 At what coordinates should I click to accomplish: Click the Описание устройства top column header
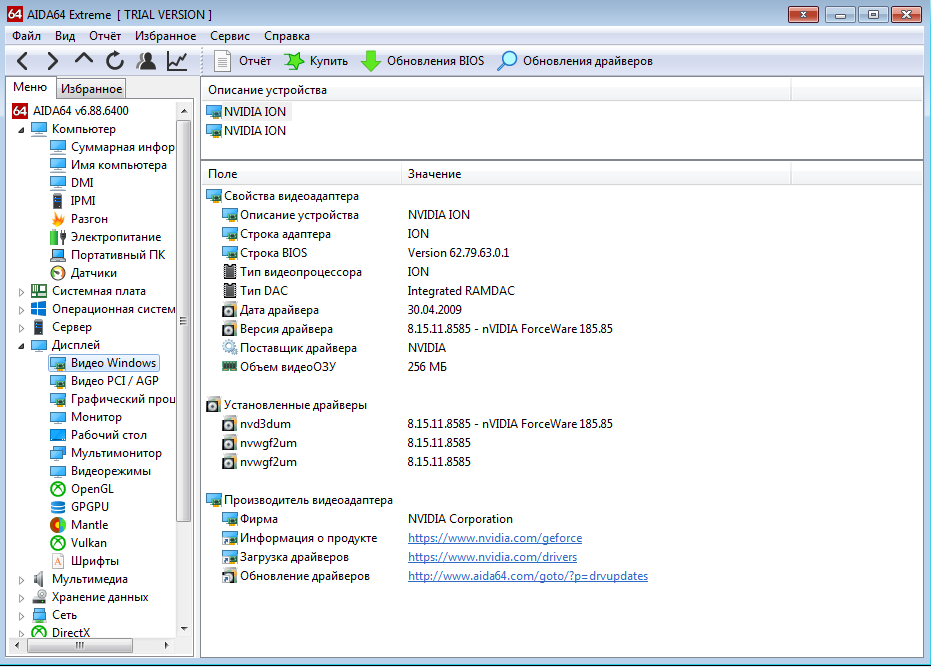pyautogui.click(x=496, y=90)
